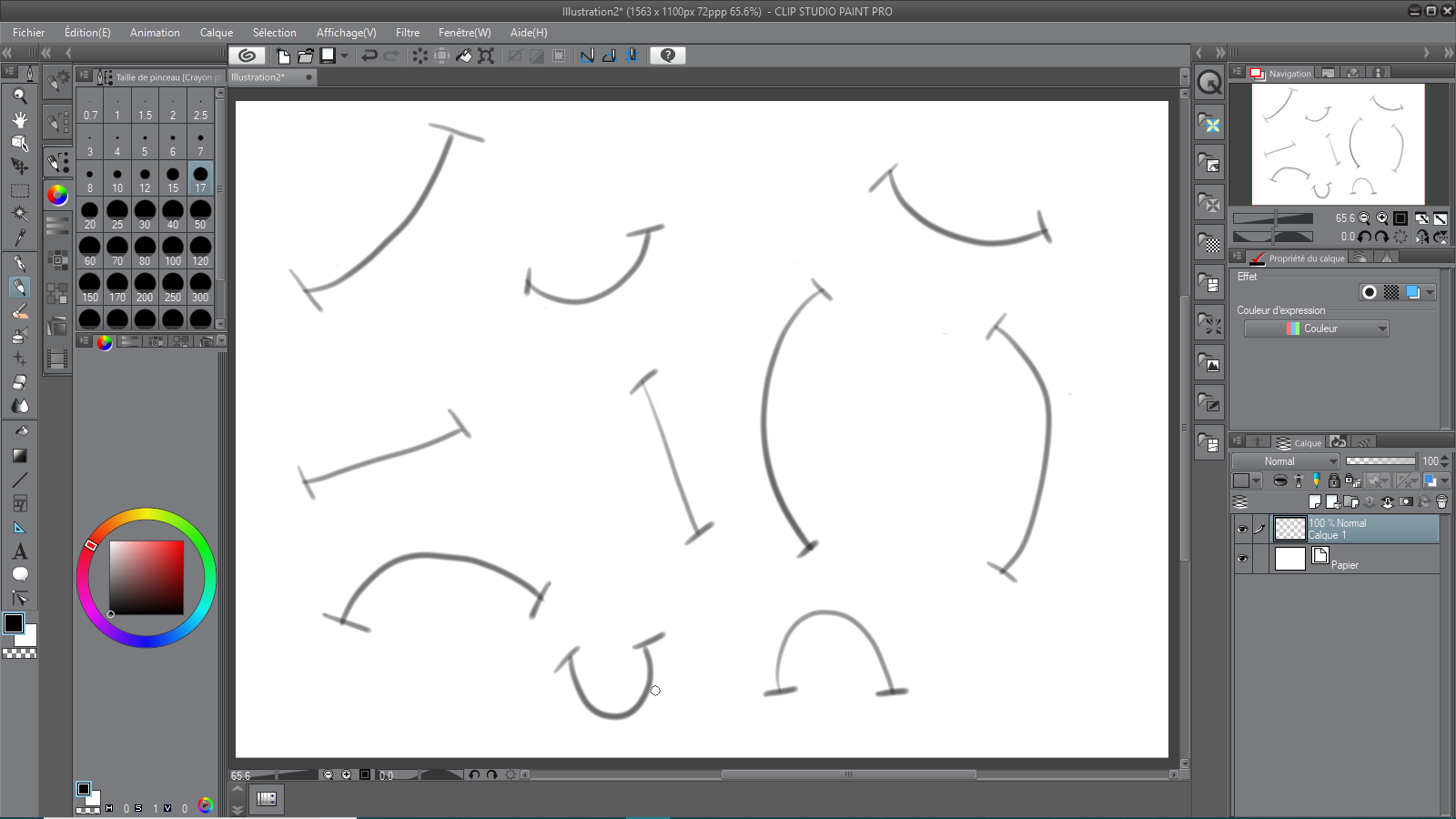Select the Gradient tool

[20, 455]
